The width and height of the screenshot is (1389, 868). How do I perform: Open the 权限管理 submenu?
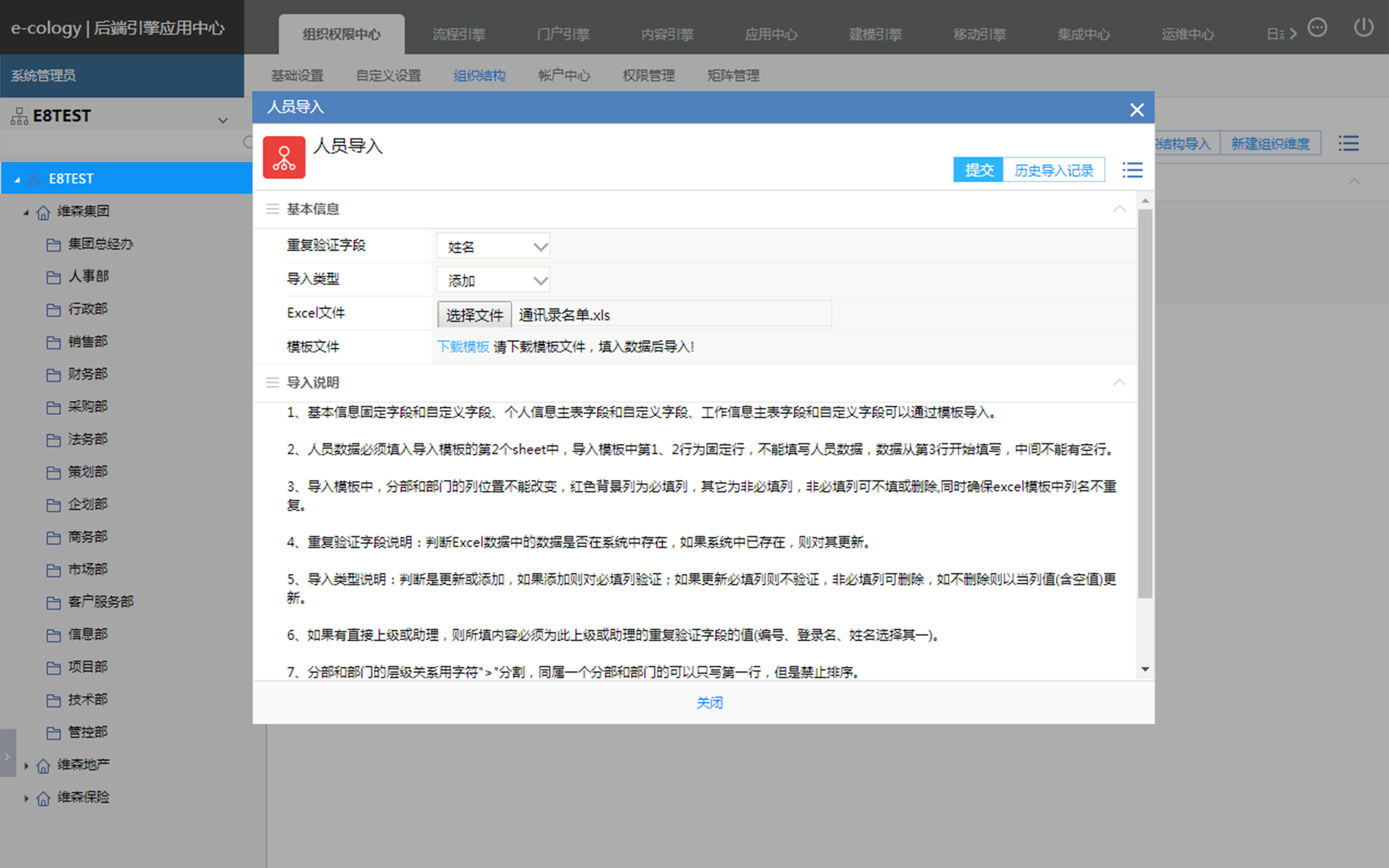click(648, 75)
